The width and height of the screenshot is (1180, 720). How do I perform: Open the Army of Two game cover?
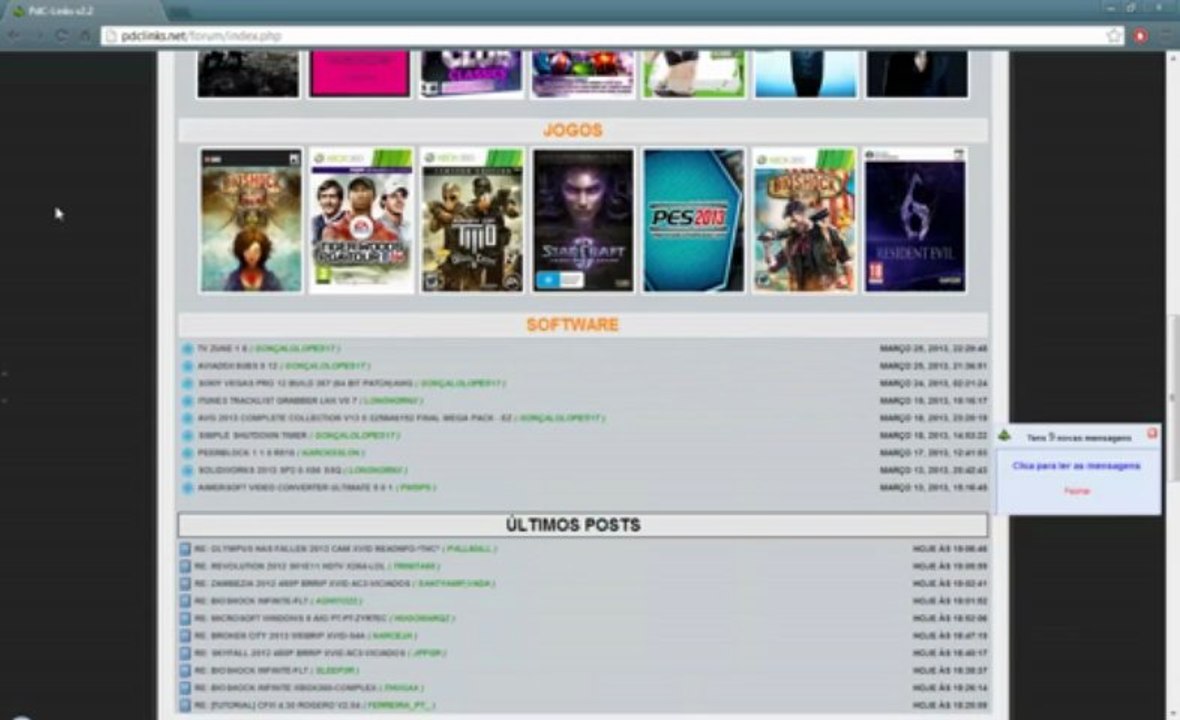[472, 220]
